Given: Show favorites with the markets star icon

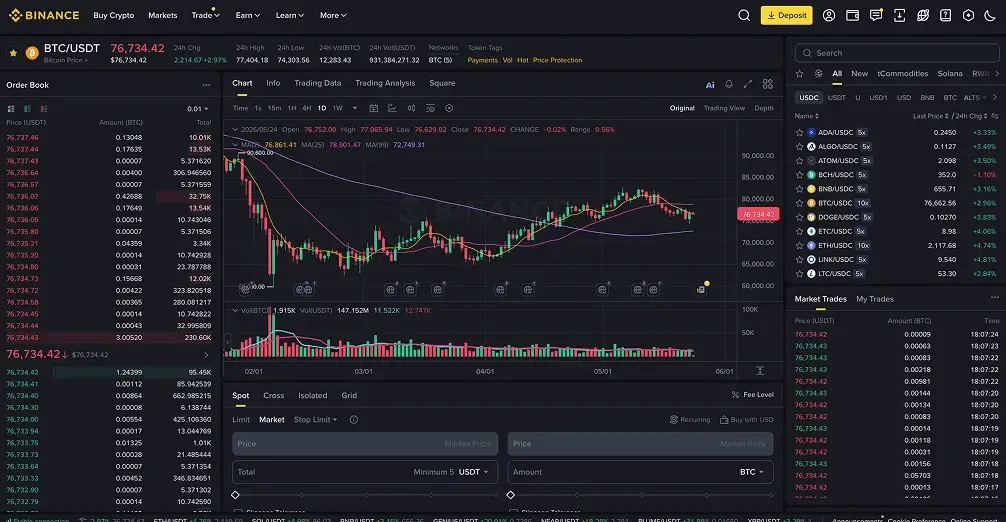Looking at the screenshot, I should click(799, 74).
